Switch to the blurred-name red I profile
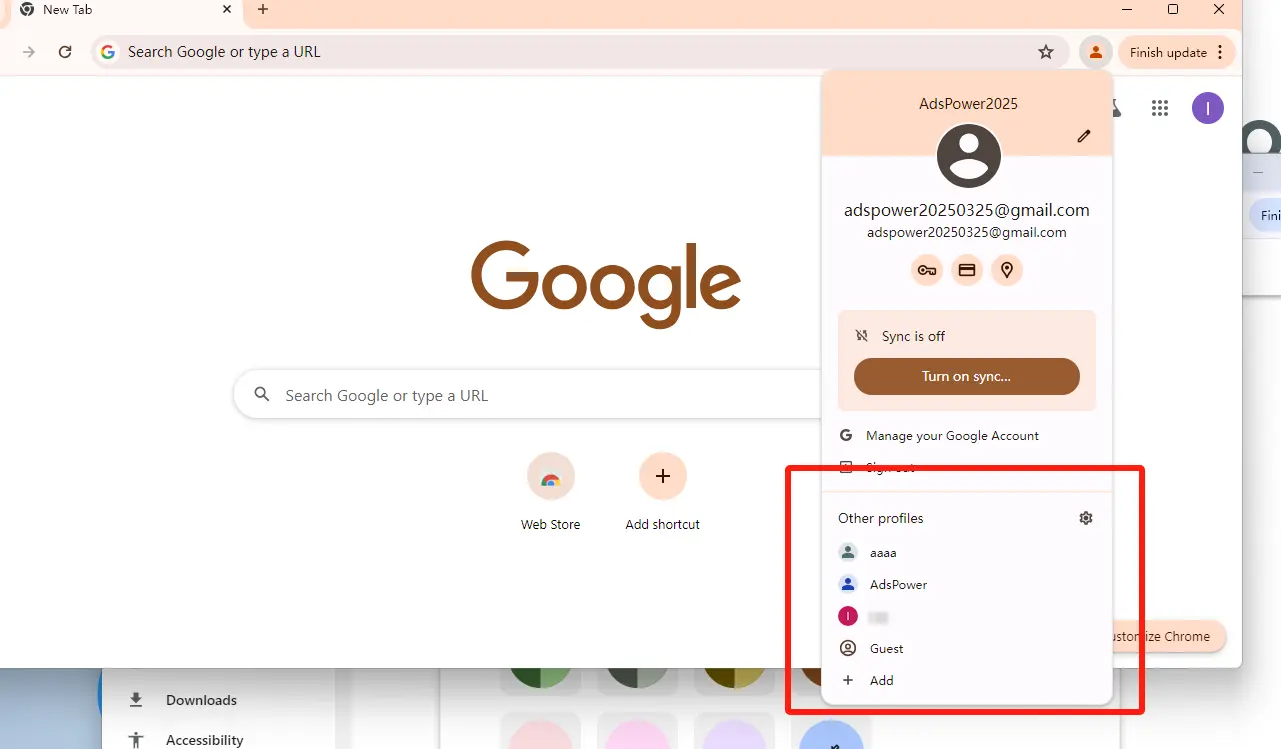This screenshot has height=749, width=1281. 967,616
